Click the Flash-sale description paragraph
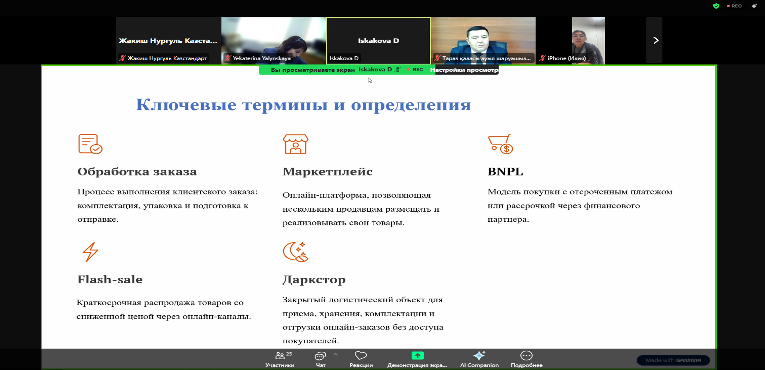 pos(164,309)
